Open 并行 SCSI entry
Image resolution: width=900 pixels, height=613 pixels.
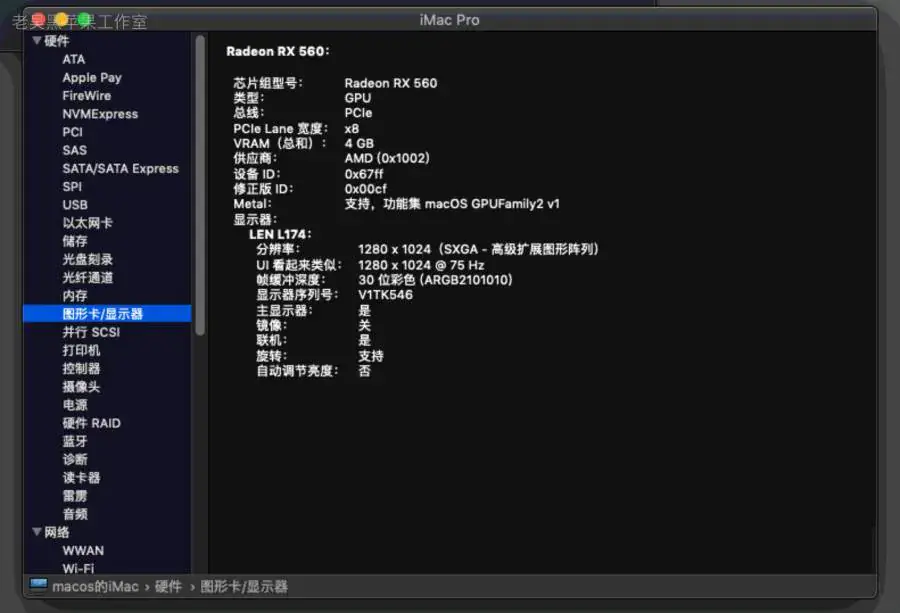91,332
